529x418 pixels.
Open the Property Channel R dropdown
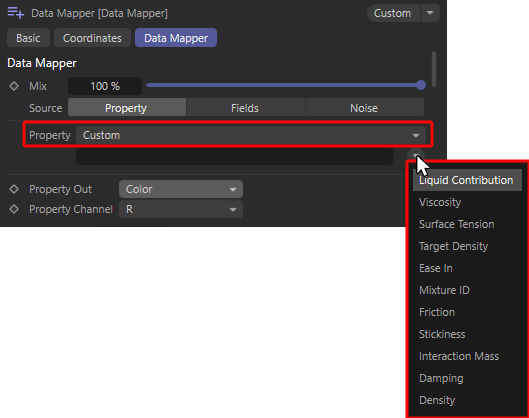pos(181,209)
